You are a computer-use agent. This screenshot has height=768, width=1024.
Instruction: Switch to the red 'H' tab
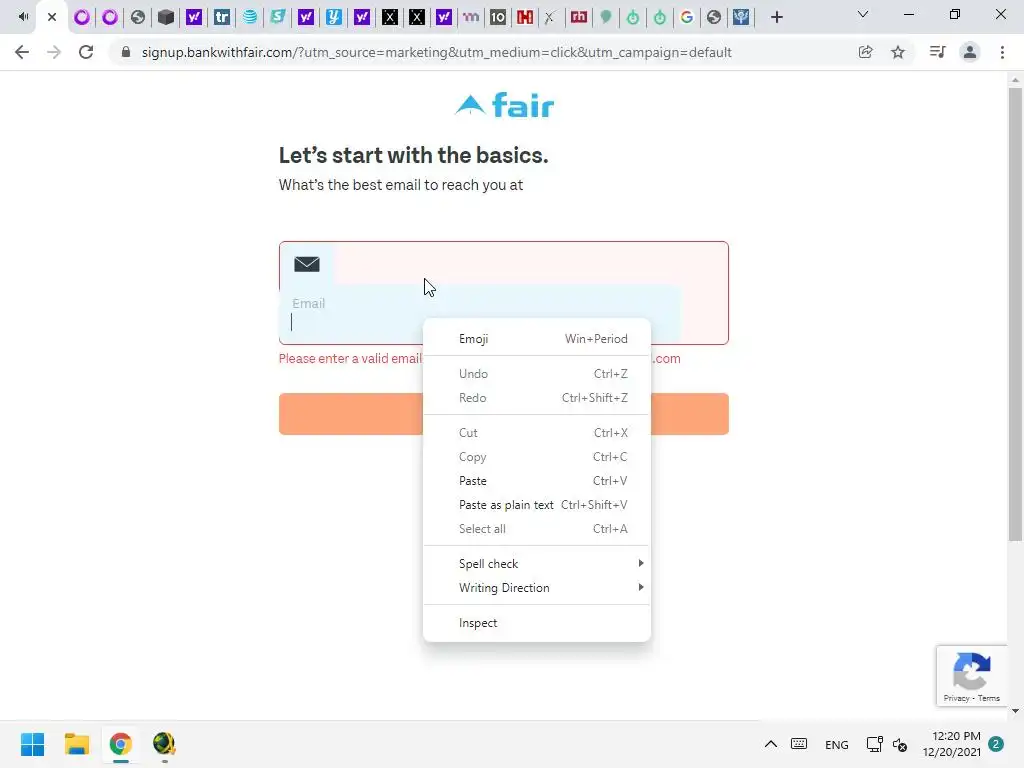pos(525,17)
